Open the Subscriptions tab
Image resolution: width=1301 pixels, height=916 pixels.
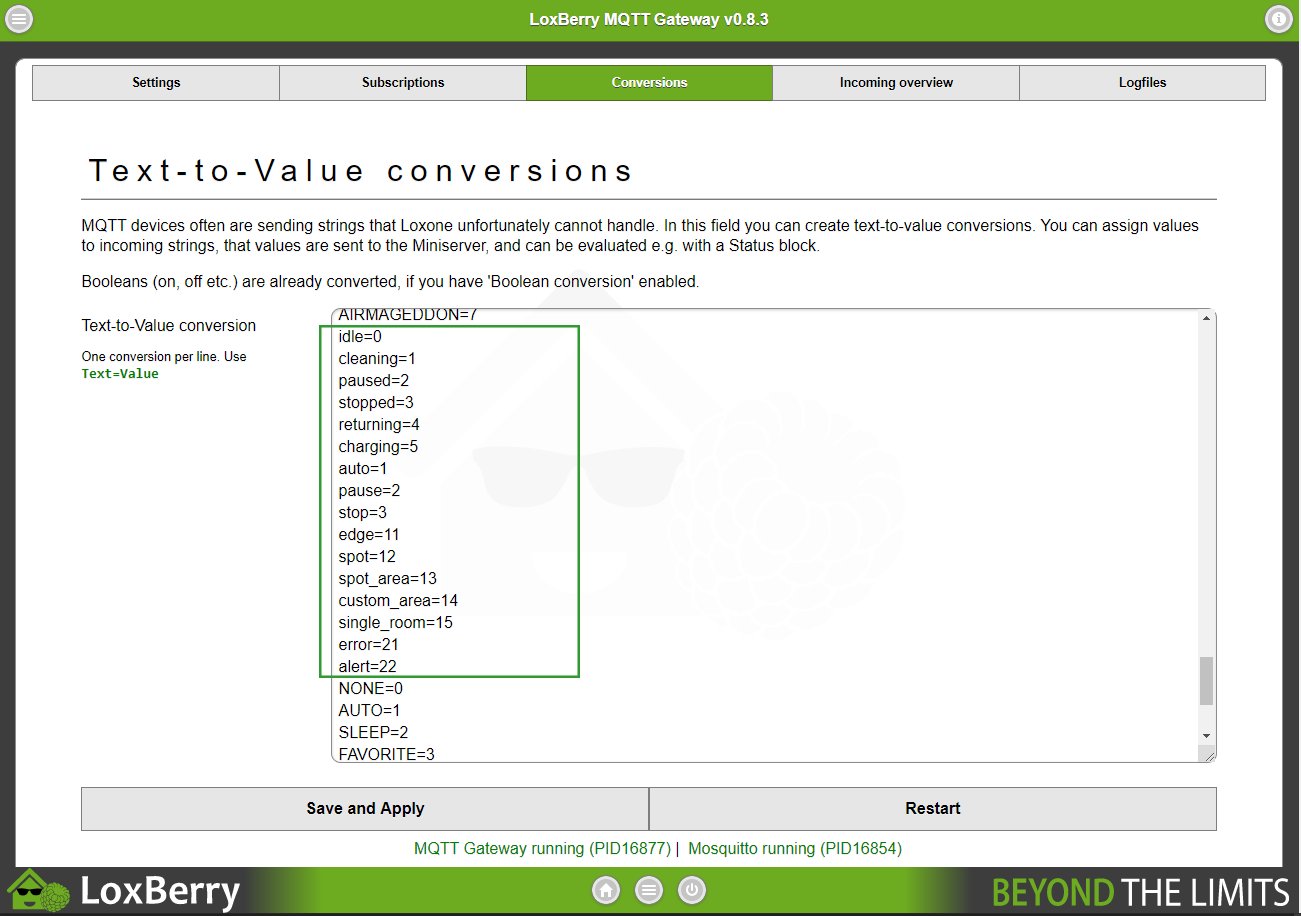click(403, 83)
